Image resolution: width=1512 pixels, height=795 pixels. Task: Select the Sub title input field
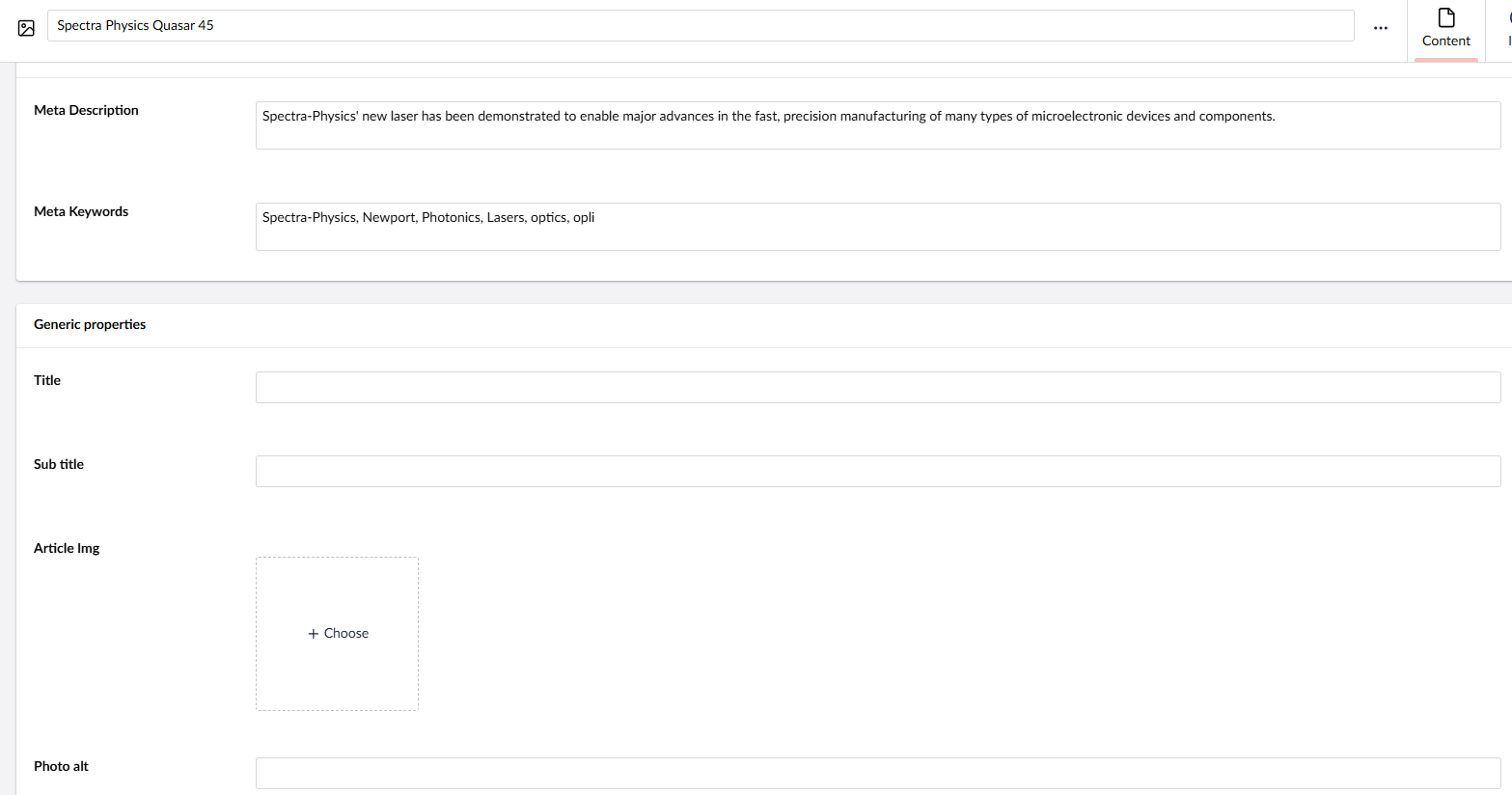(877, 472)
